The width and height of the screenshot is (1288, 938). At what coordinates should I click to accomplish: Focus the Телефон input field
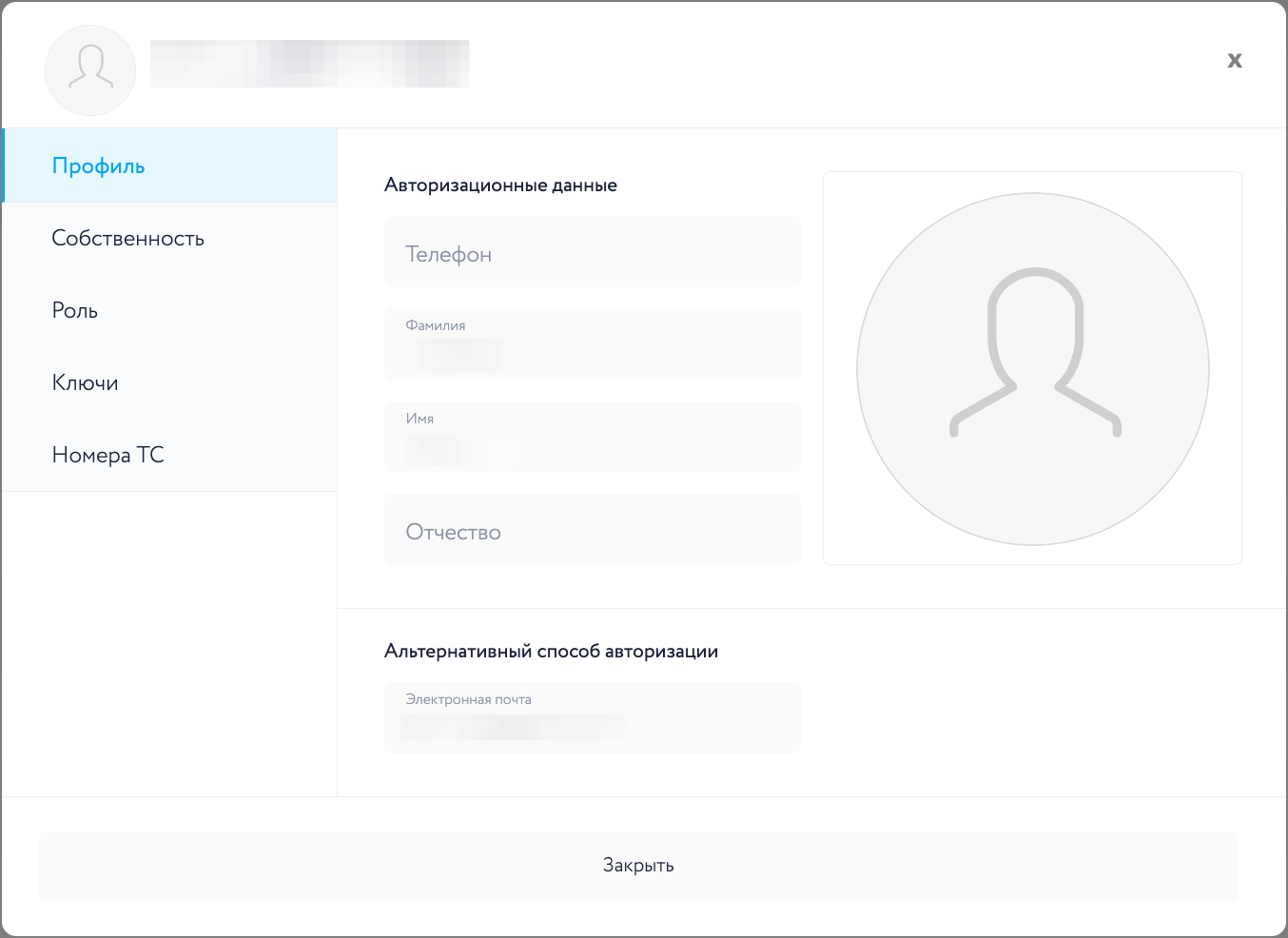[x=592, y=252]
